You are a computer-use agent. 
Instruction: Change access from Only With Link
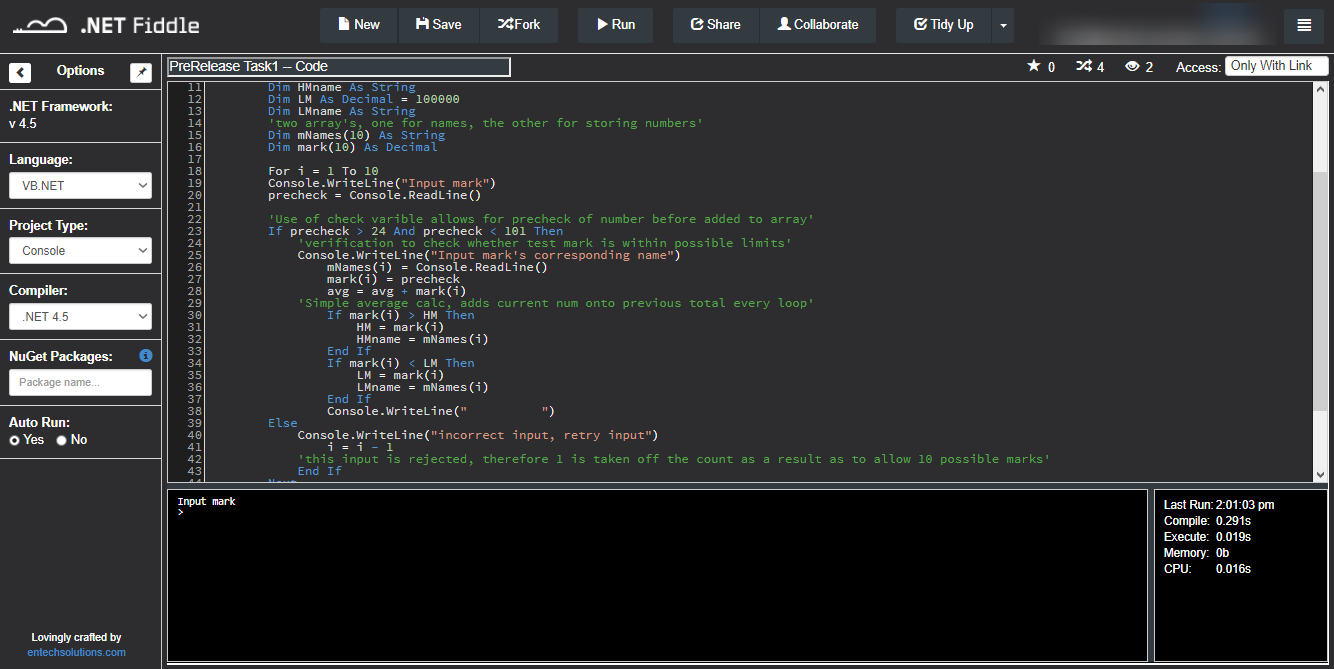tap(1276, 65)
